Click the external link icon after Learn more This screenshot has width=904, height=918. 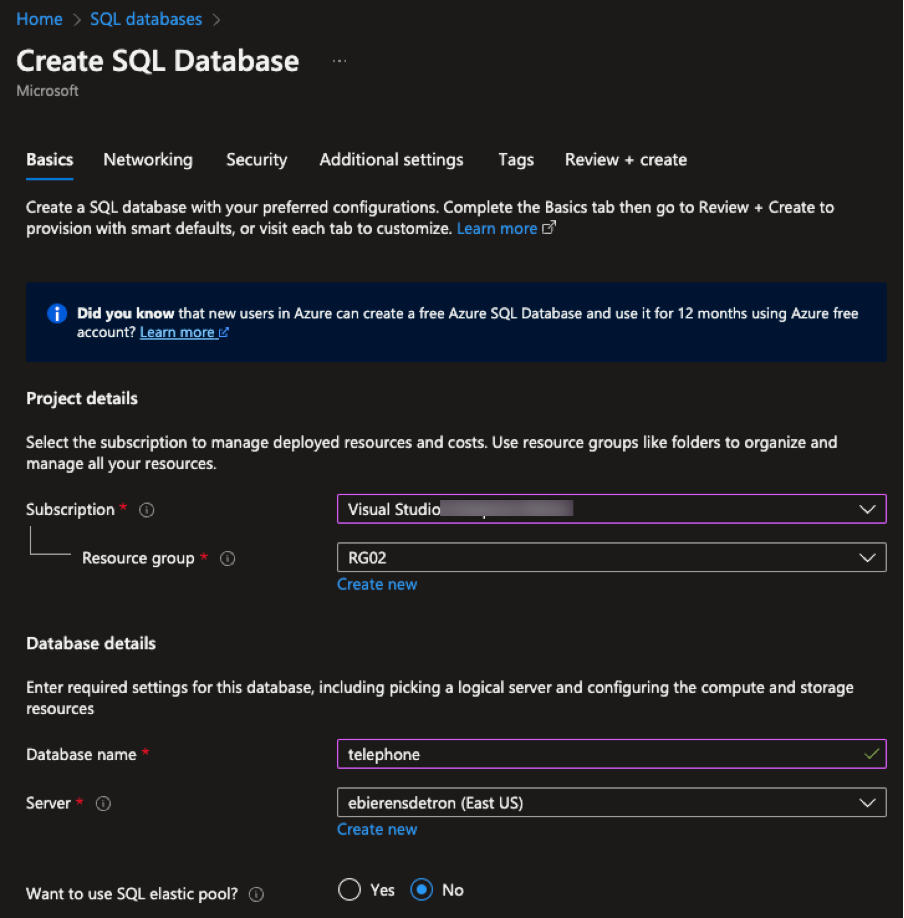pos(546,227)
